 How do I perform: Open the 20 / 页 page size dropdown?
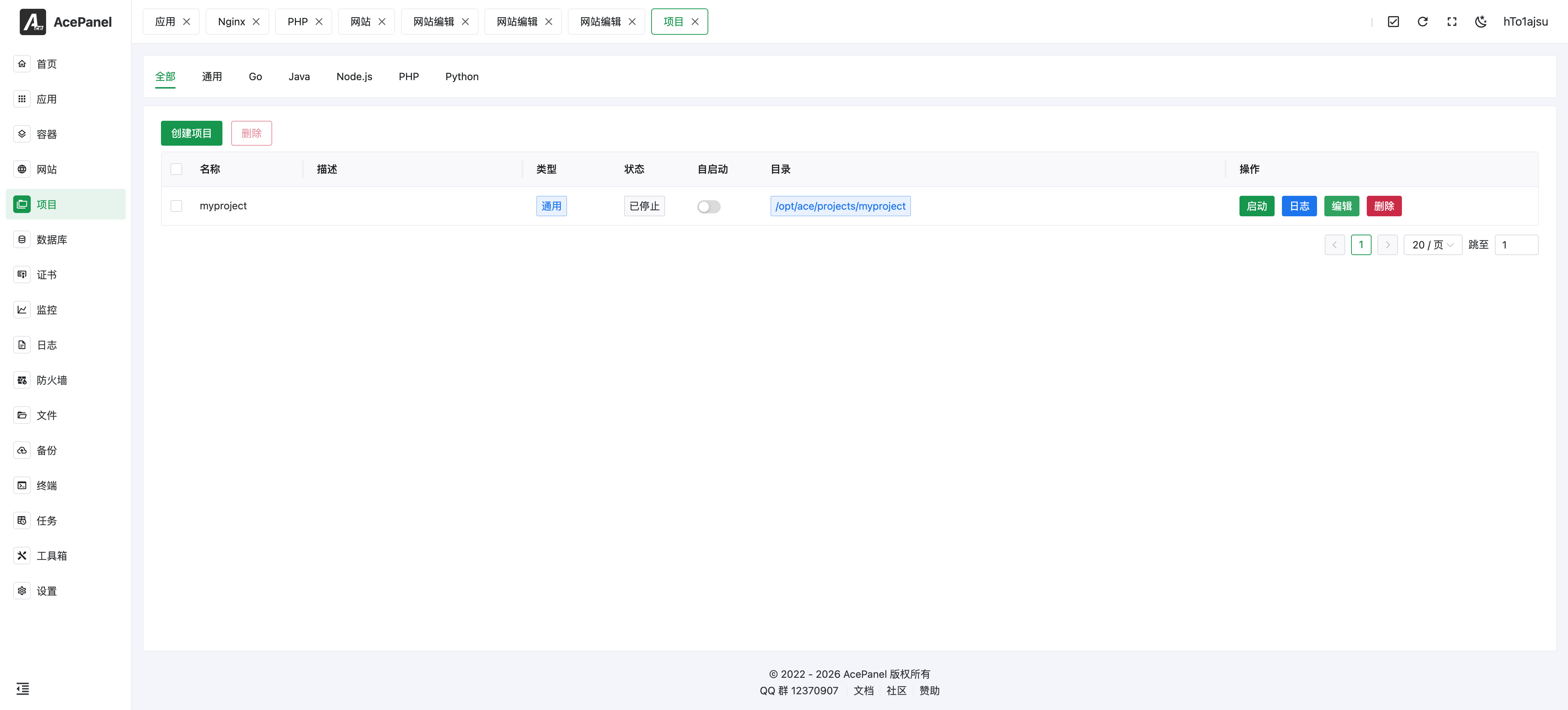click(1432, 245)
